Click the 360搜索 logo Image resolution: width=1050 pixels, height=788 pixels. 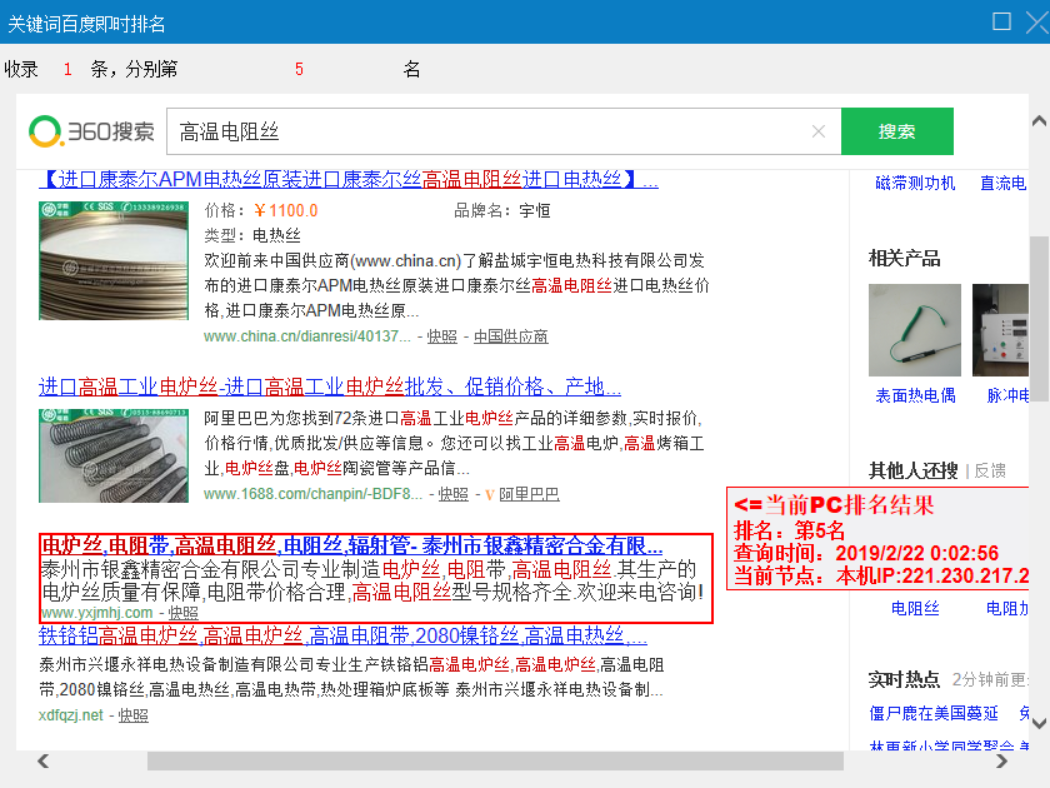pyautogui.click(x=92, y=131)
